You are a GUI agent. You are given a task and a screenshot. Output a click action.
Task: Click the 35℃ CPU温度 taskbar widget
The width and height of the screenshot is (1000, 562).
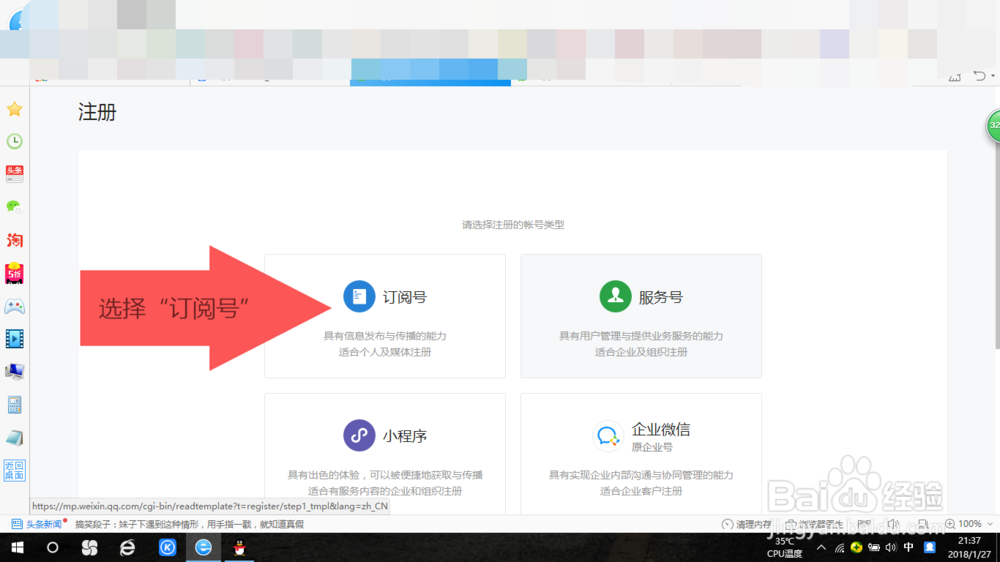click(785, 548)
